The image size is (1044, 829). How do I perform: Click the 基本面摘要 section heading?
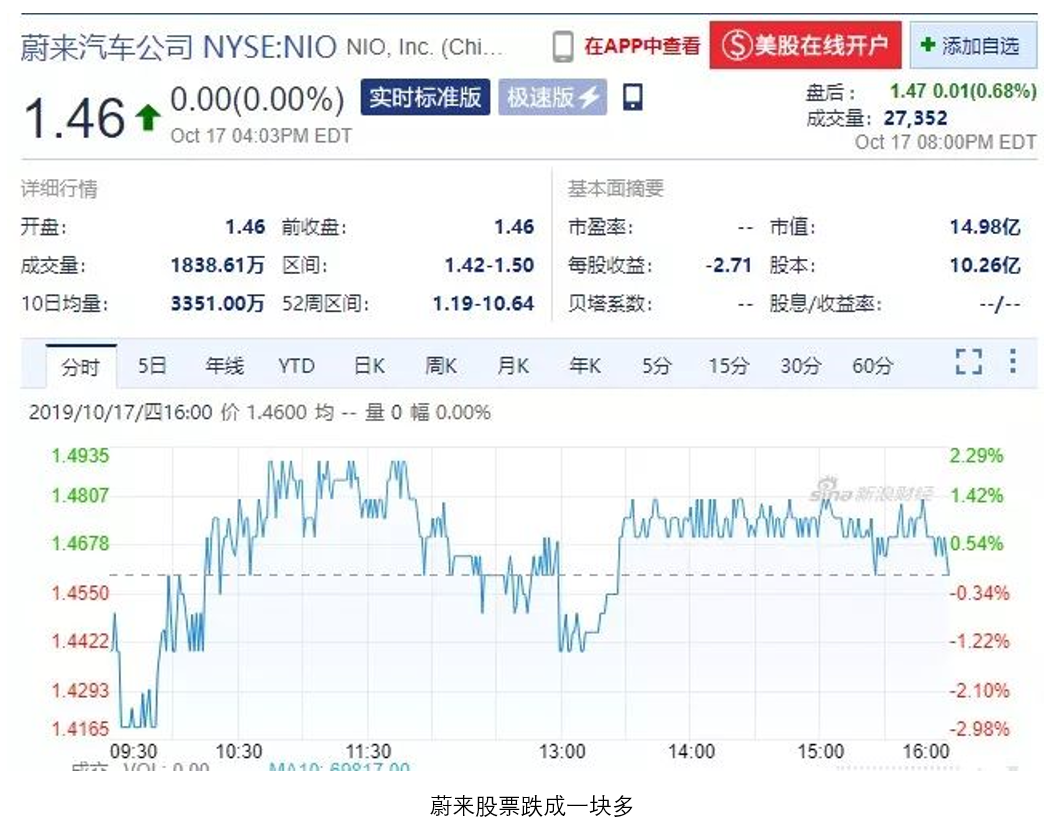point(616,188)
